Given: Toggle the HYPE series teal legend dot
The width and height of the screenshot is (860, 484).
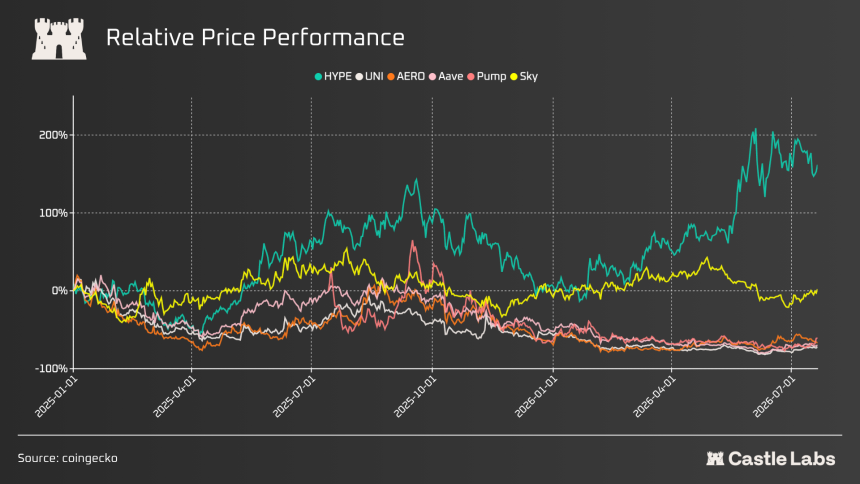Looking at the screenshot, I should tap(318, 77).
